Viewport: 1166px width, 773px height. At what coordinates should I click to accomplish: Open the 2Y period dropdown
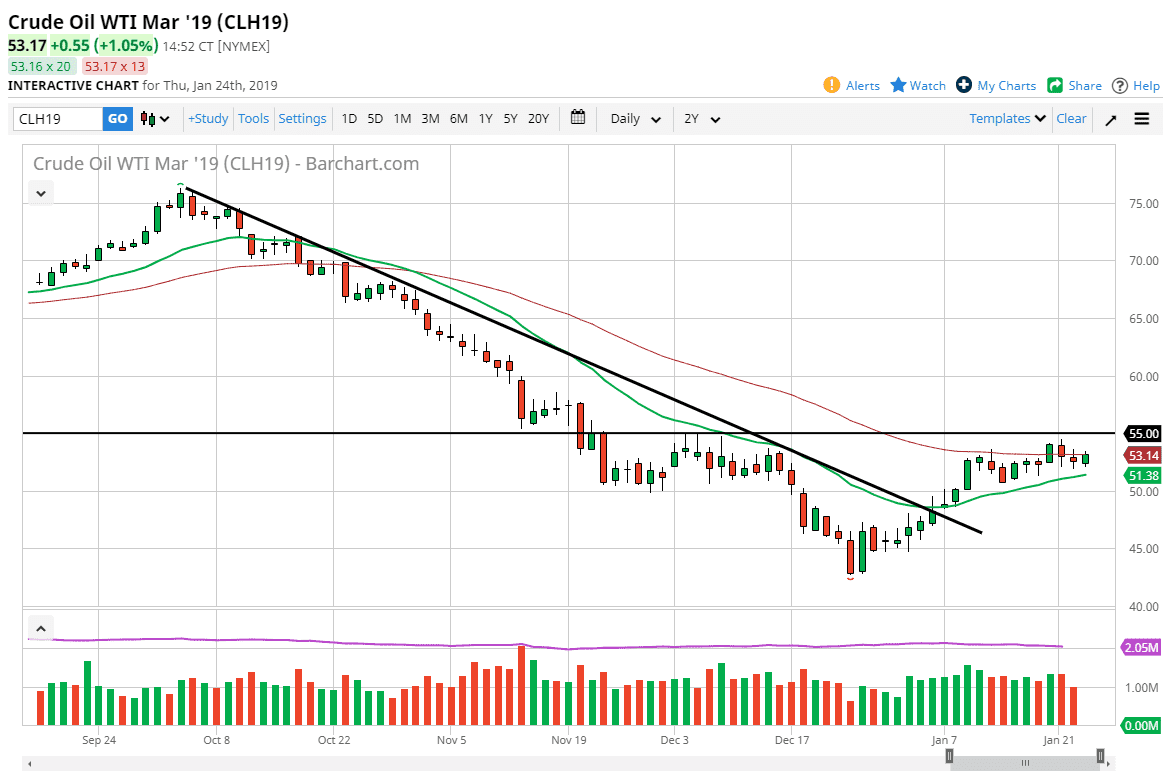[x=702, y=119]
